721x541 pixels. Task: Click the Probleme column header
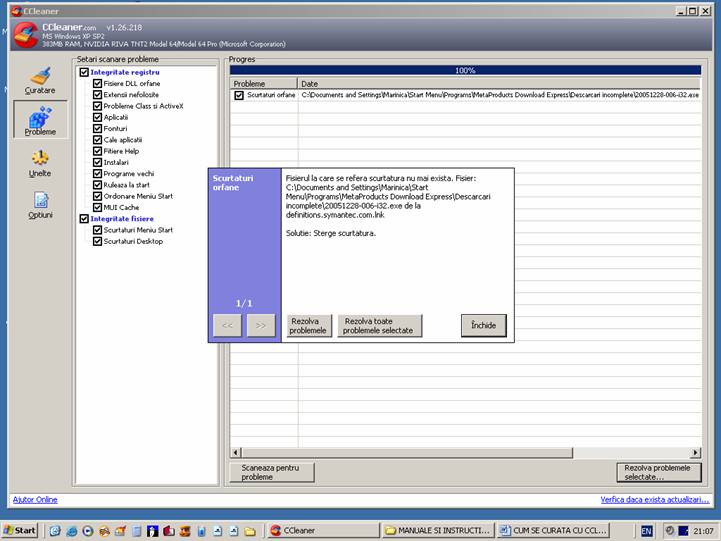264,84
